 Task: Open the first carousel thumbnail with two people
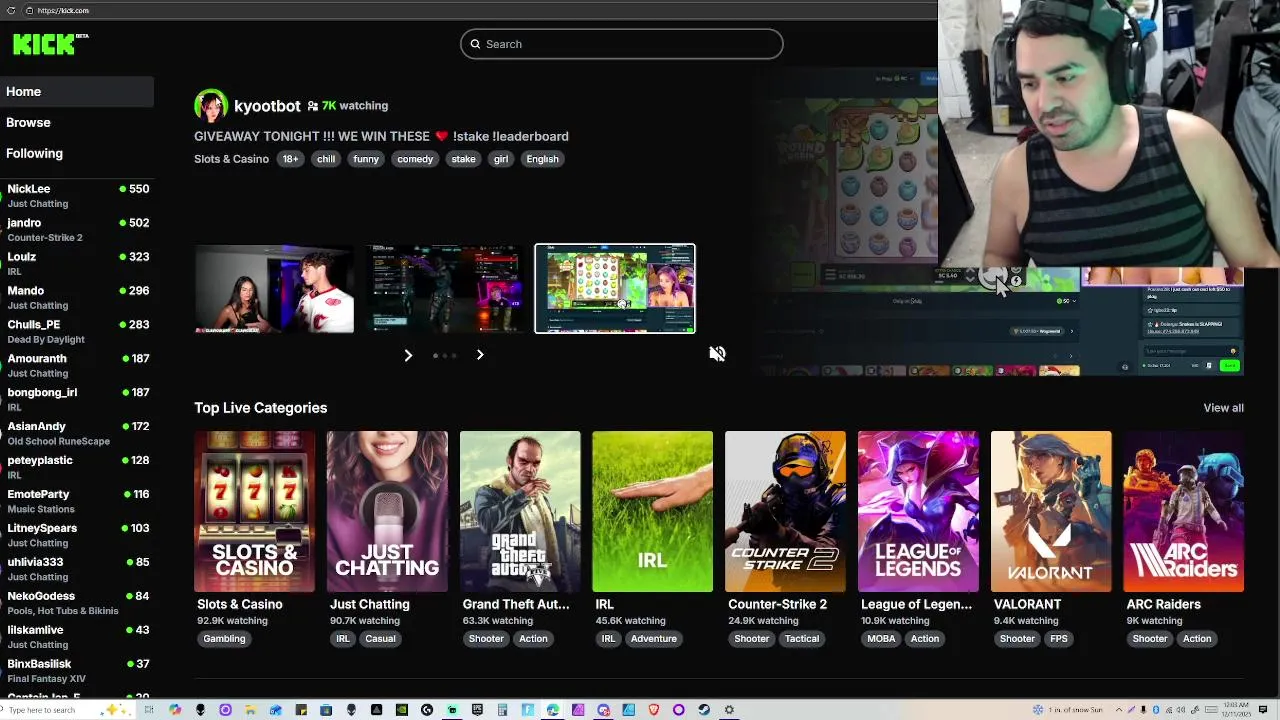tap(274, 289)
